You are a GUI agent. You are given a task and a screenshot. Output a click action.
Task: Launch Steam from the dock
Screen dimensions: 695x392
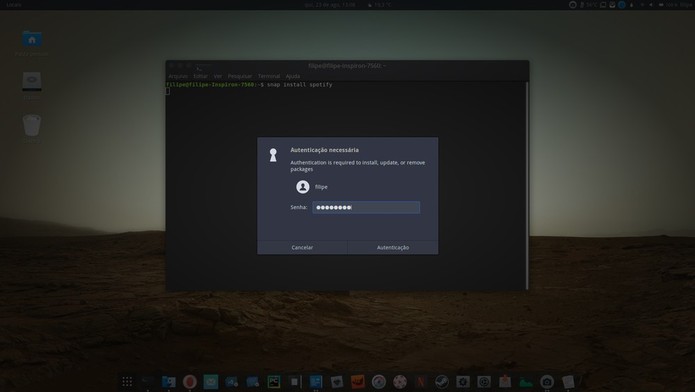coord(441,381)
